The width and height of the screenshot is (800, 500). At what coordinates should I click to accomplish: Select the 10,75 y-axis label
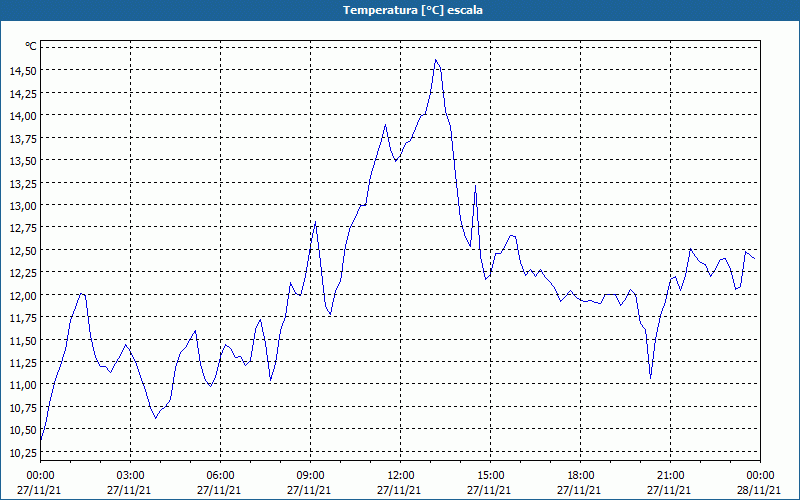(23, 407)
